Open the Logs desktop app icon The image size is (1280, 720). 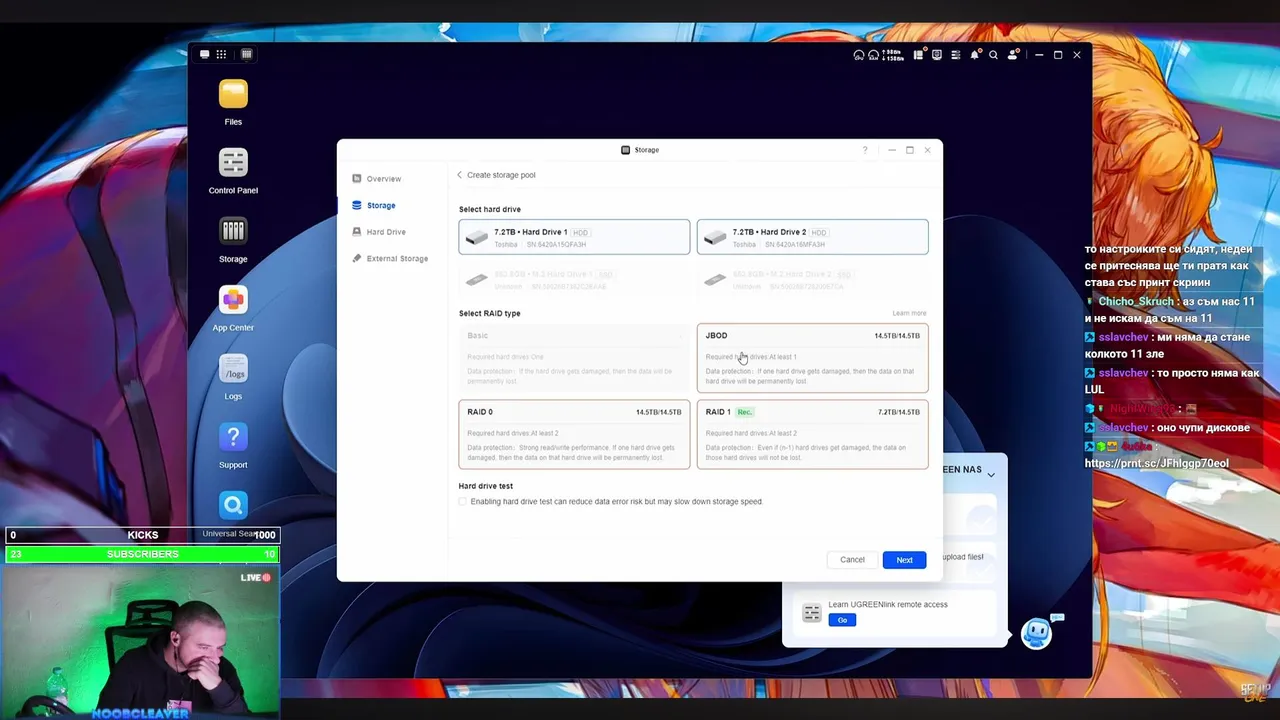[233, 368]
